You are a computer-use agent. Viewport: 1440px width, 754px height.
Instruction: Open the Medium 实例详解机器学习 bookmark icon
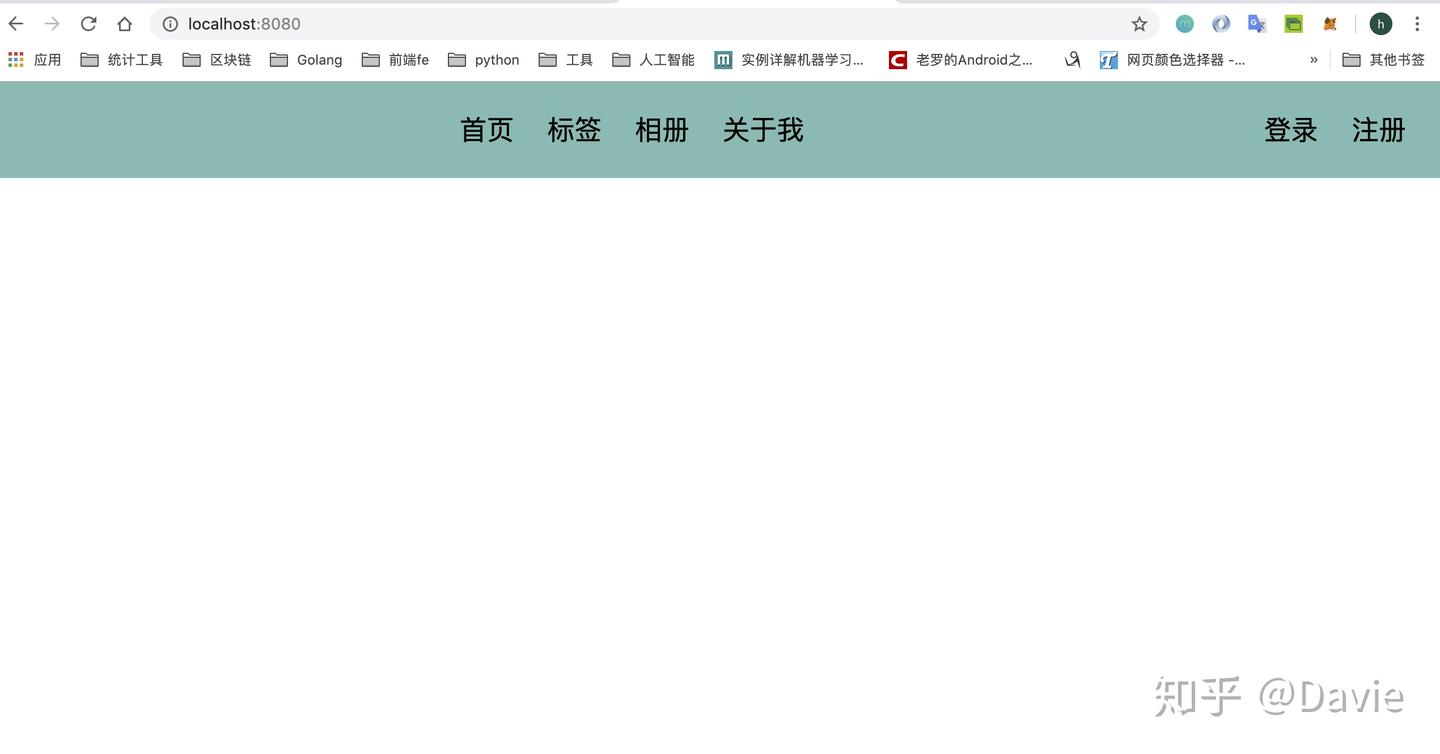pyautogui.click(x=723, y=60)
